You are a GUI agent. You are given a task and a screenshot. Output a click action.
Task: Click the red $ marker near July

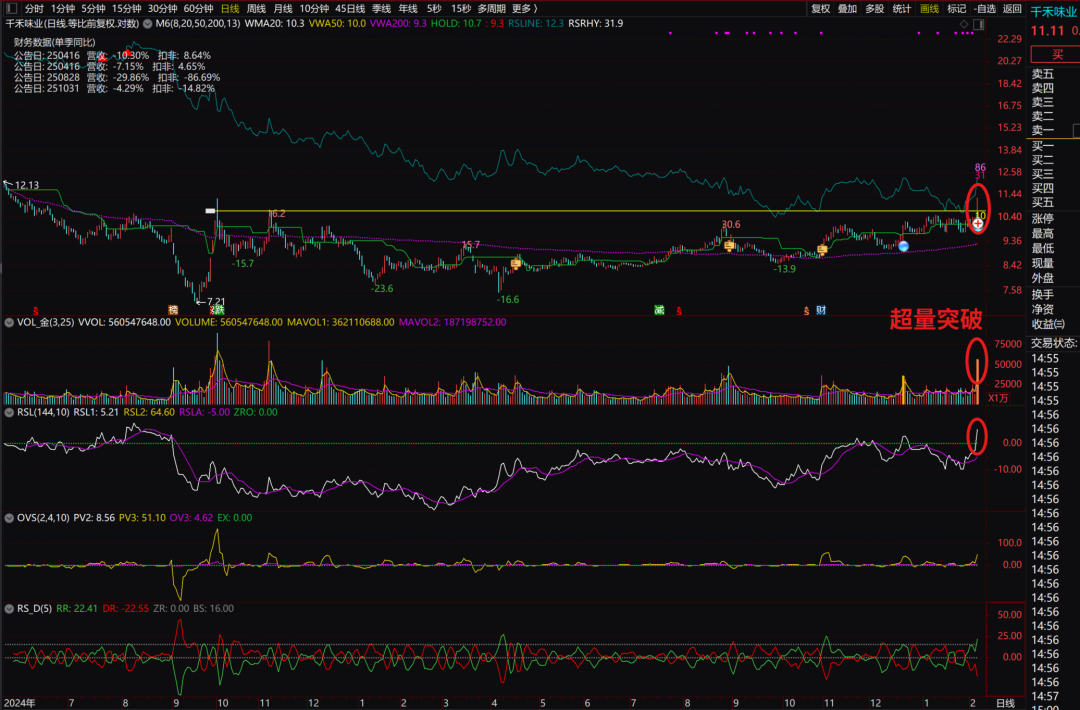click(x=36, y=311)
